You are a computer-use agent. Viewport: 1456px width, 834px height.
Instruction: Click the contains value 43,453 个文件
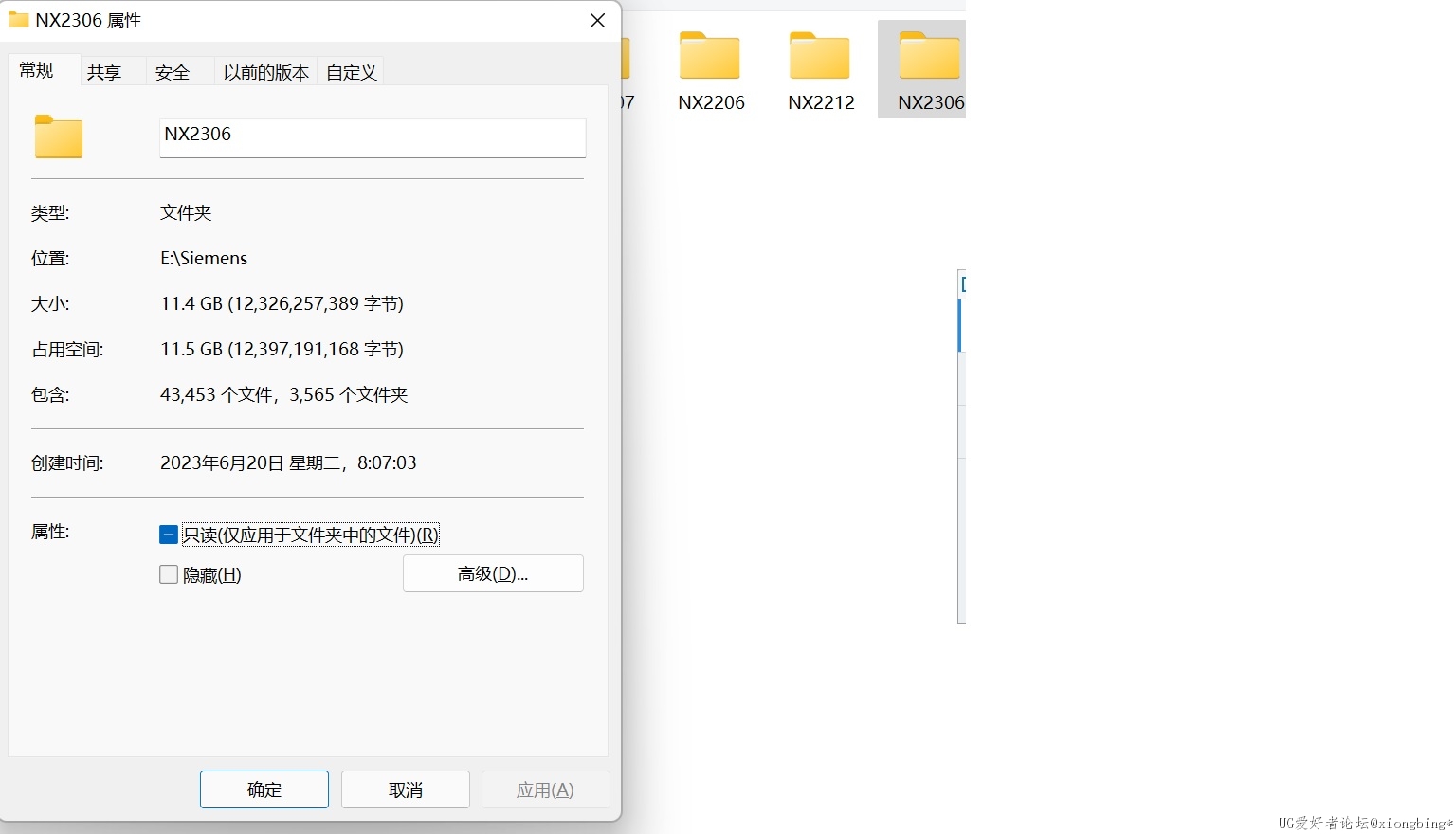pos(283,394)
